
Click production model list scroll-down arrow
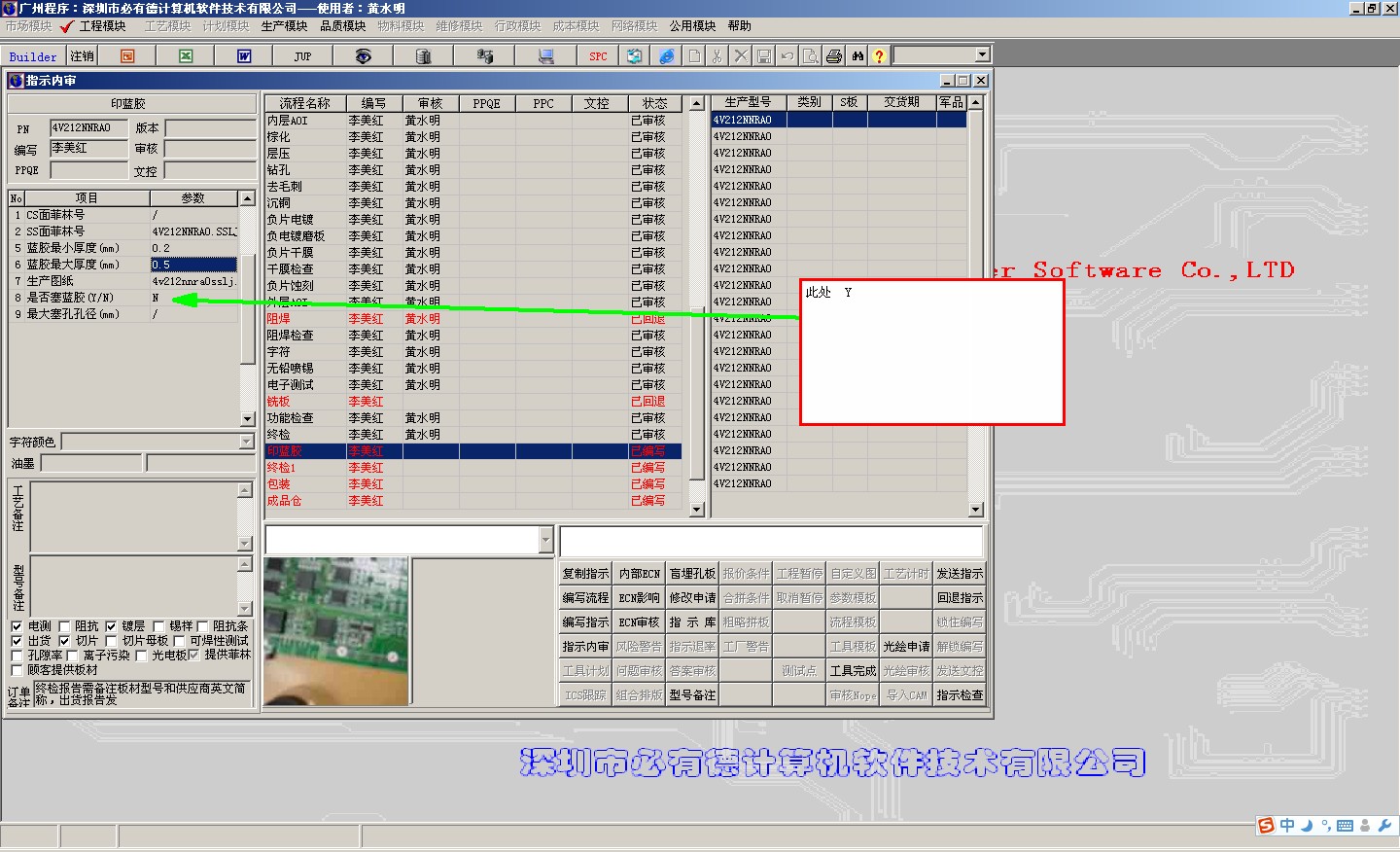976,510
